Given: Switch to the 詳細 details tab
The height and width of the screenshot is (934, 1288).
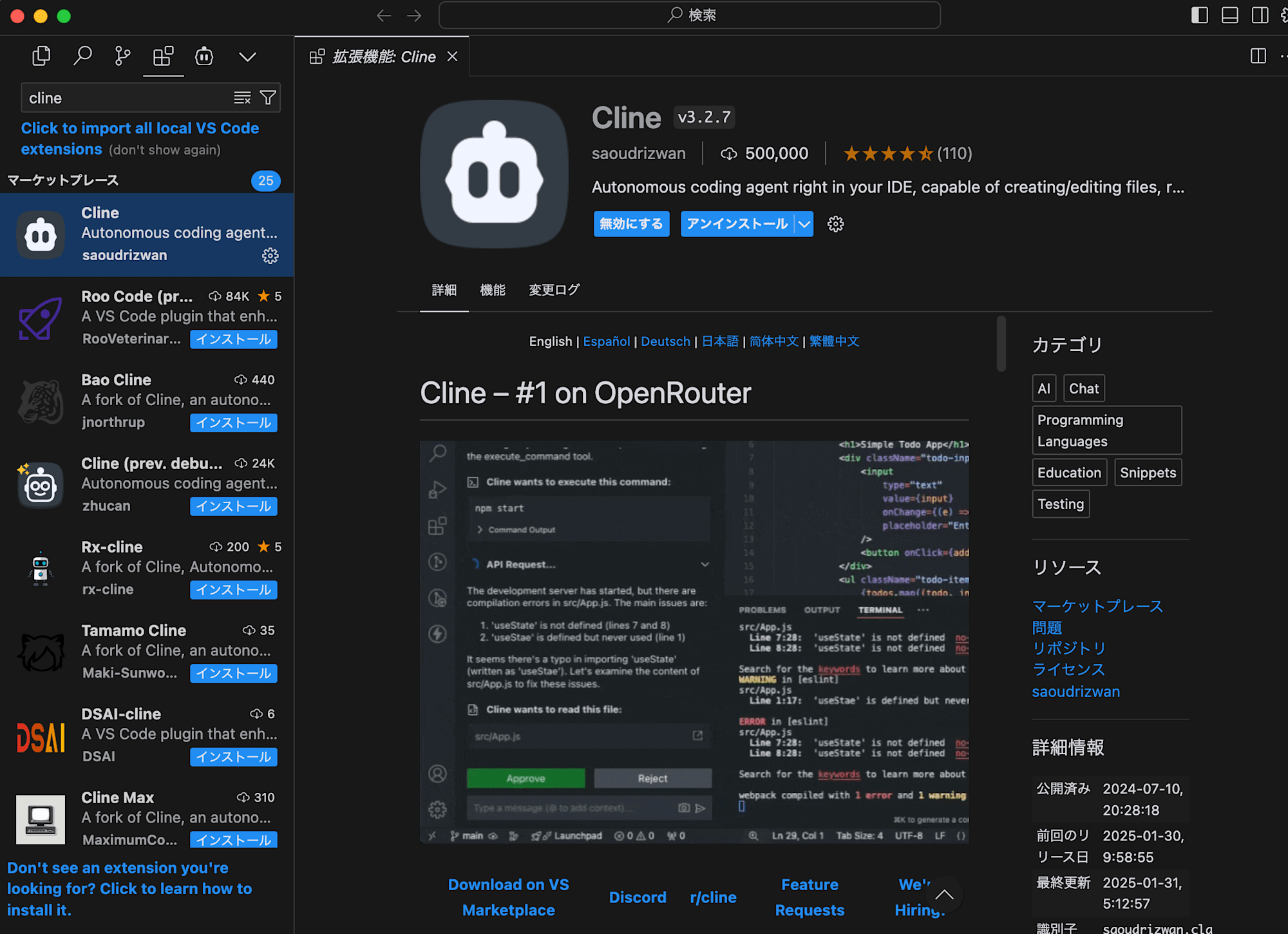Looking at the screenshot, I should tap(444, 291).
